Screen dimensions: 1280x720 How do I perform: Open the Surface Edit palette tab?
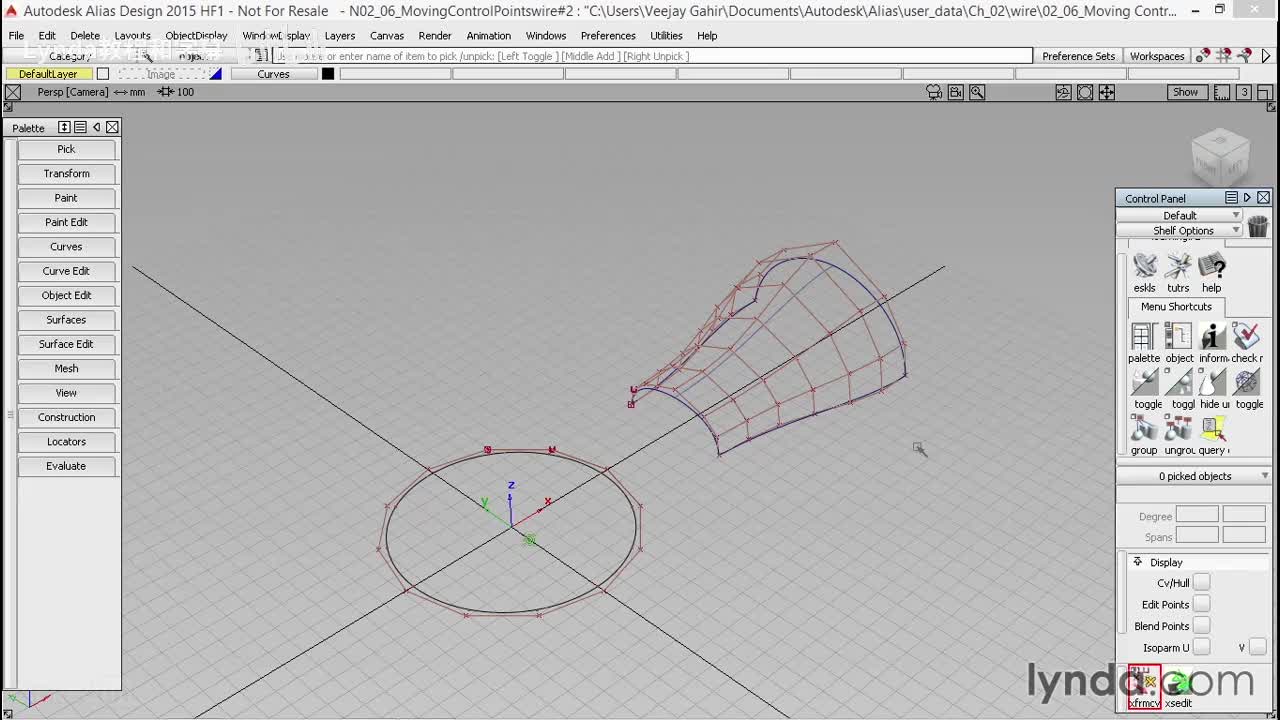point(66,344)
